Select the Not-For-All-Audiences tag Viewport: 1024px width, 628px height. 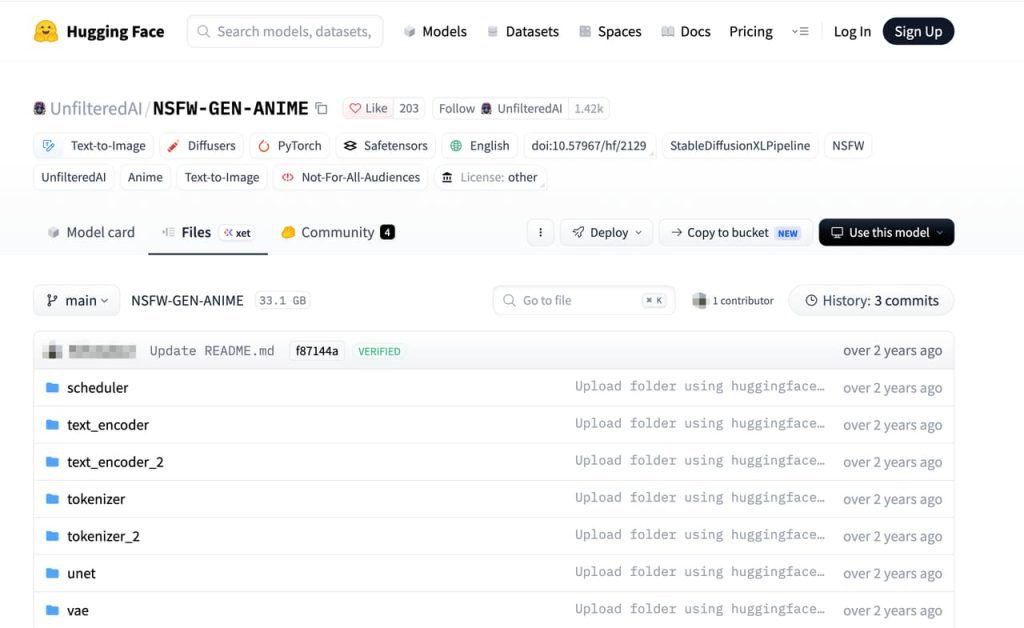coord(351,177)
